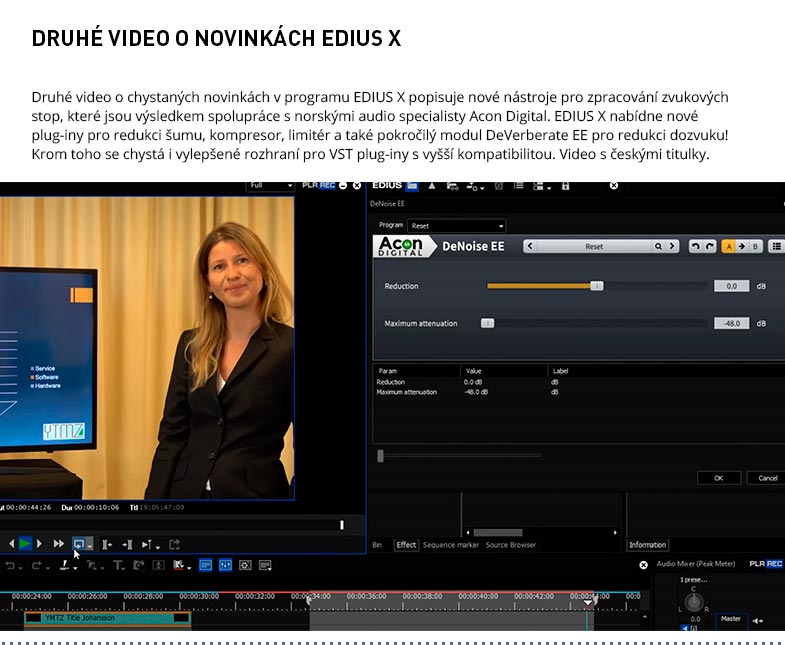The height and width of the screenshot is (645, 785).
Task: Open the Program Reset dropdown
Action: (457, 226)
